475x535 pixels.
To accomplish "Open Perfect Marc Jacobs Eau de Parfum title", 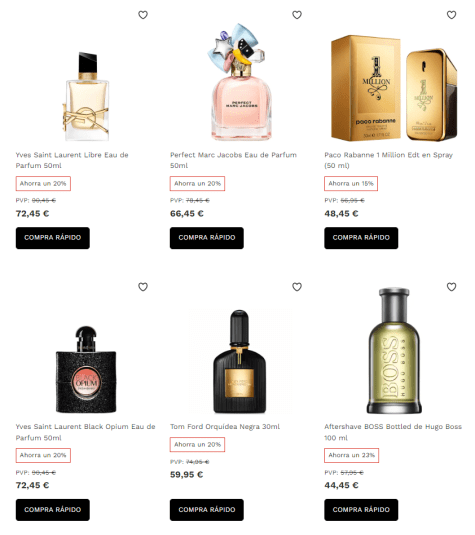I will click(233, 160).
